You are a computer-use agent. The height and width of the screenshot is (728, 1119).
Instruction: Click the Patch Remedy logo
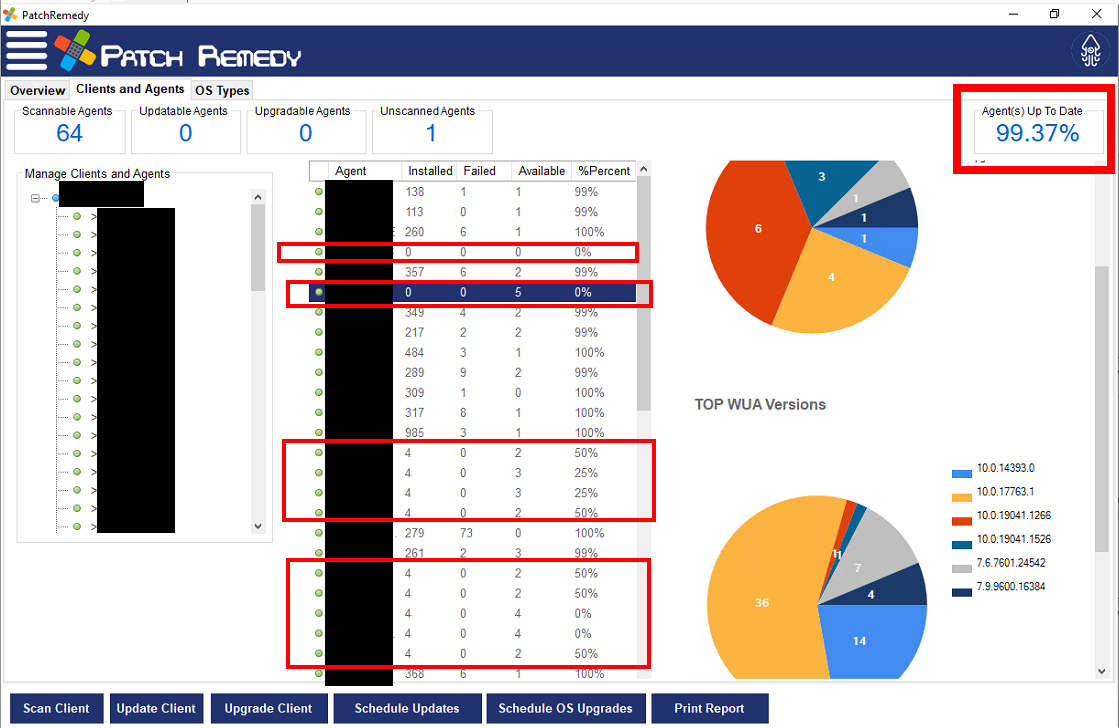pyautogui.click(x=178, y=51)
